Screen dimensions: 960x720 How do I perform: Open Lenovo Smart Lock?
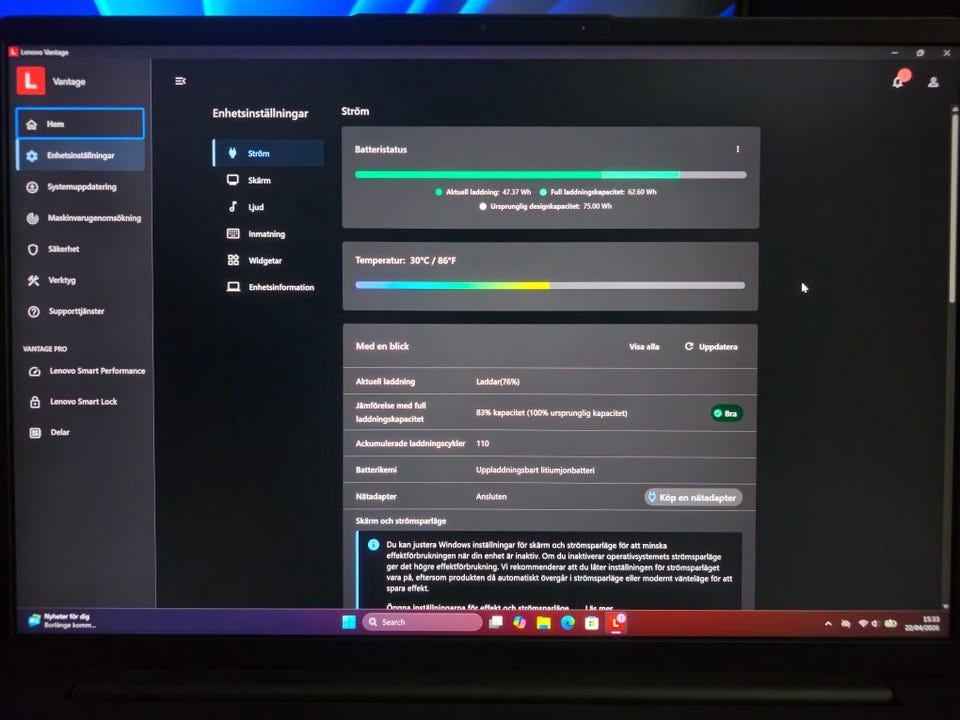(x=84, y=402)
